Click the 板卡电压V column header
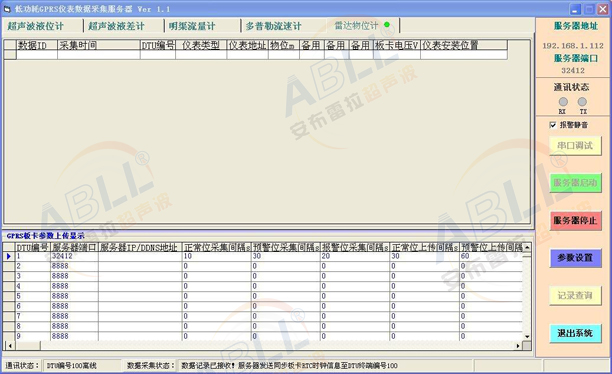Viewport: 612px width, 374px height. click(x=397, y=45)
